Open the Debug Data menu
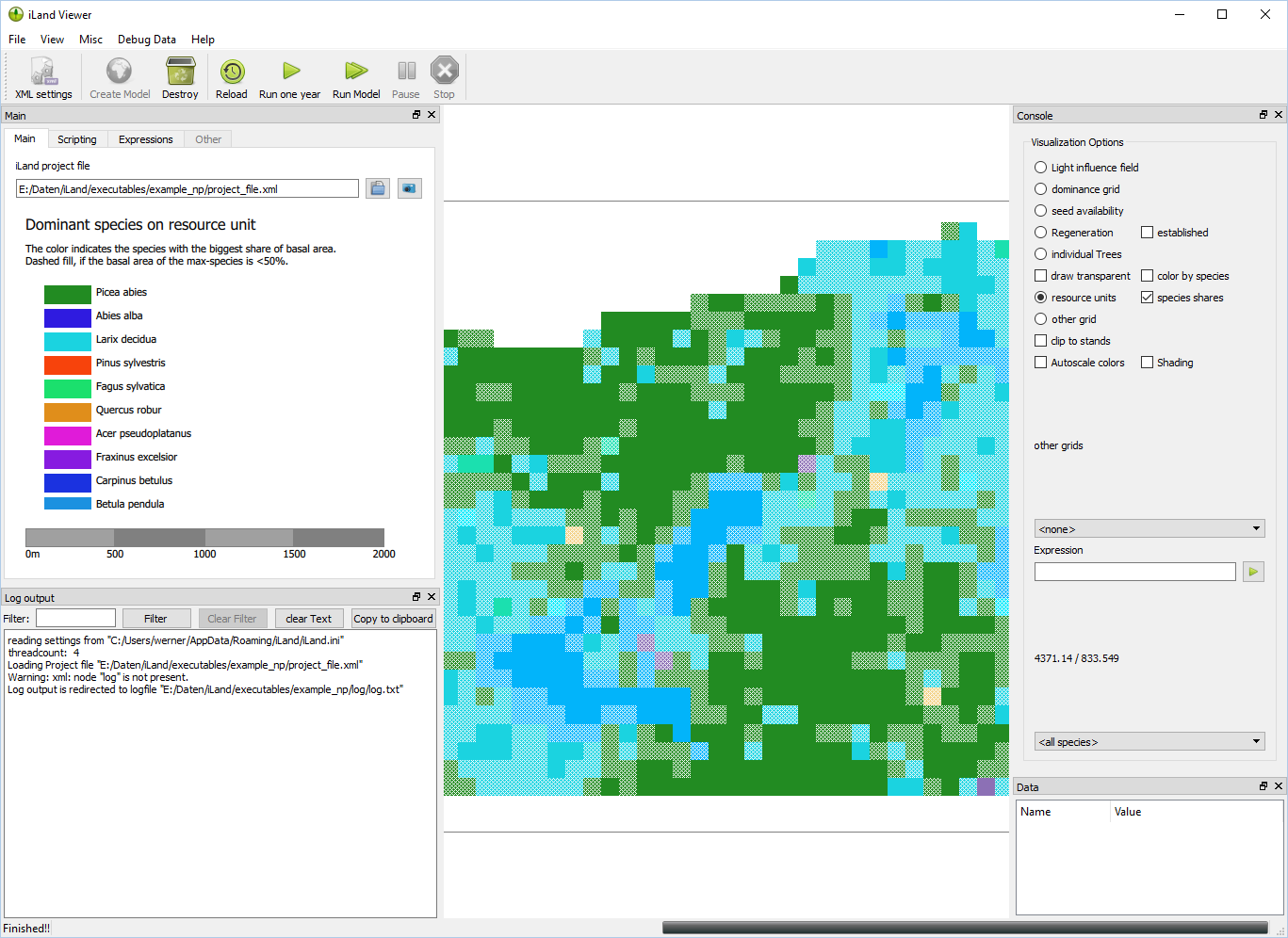This screenshot has width=1288, height=938. click(147, 40)
